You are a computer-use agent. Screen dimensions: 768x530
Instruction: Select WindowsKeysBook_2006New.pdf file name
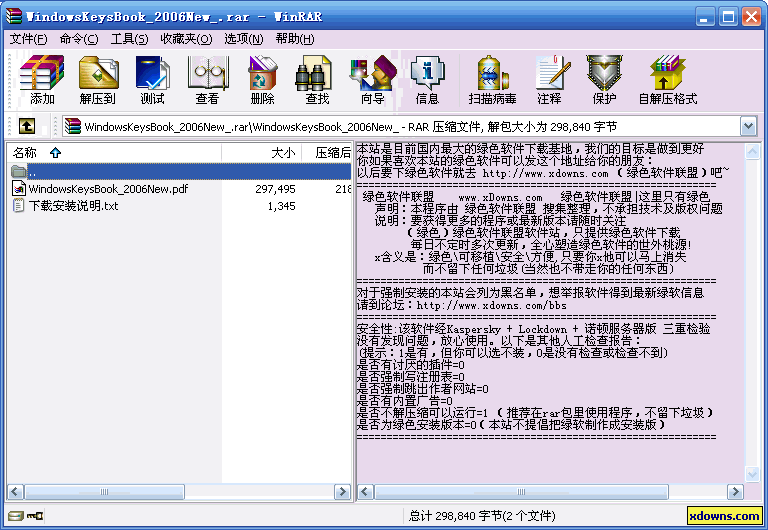[x=108, y=189]
